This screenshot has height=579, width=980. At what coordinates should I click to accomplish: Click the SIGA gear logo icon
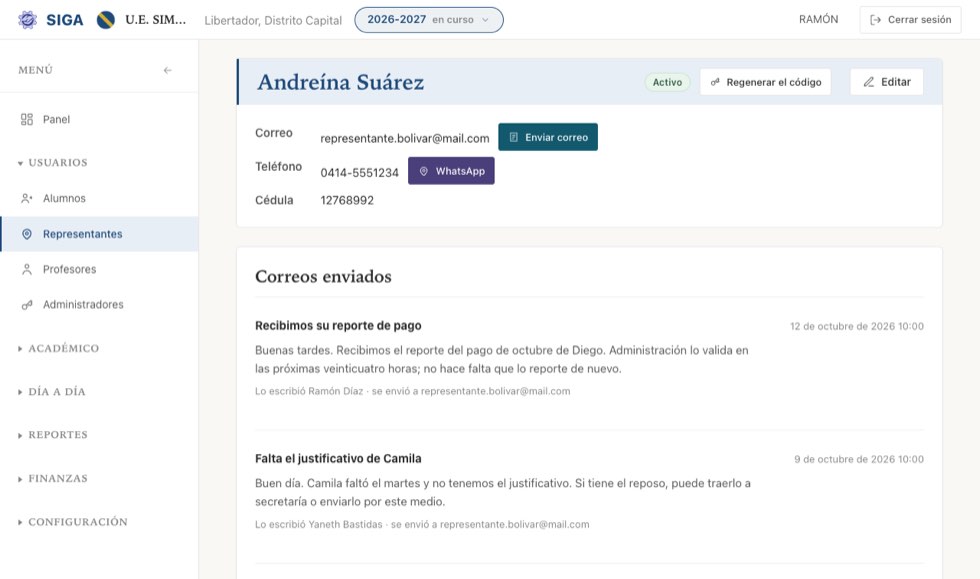pos(28,20)
